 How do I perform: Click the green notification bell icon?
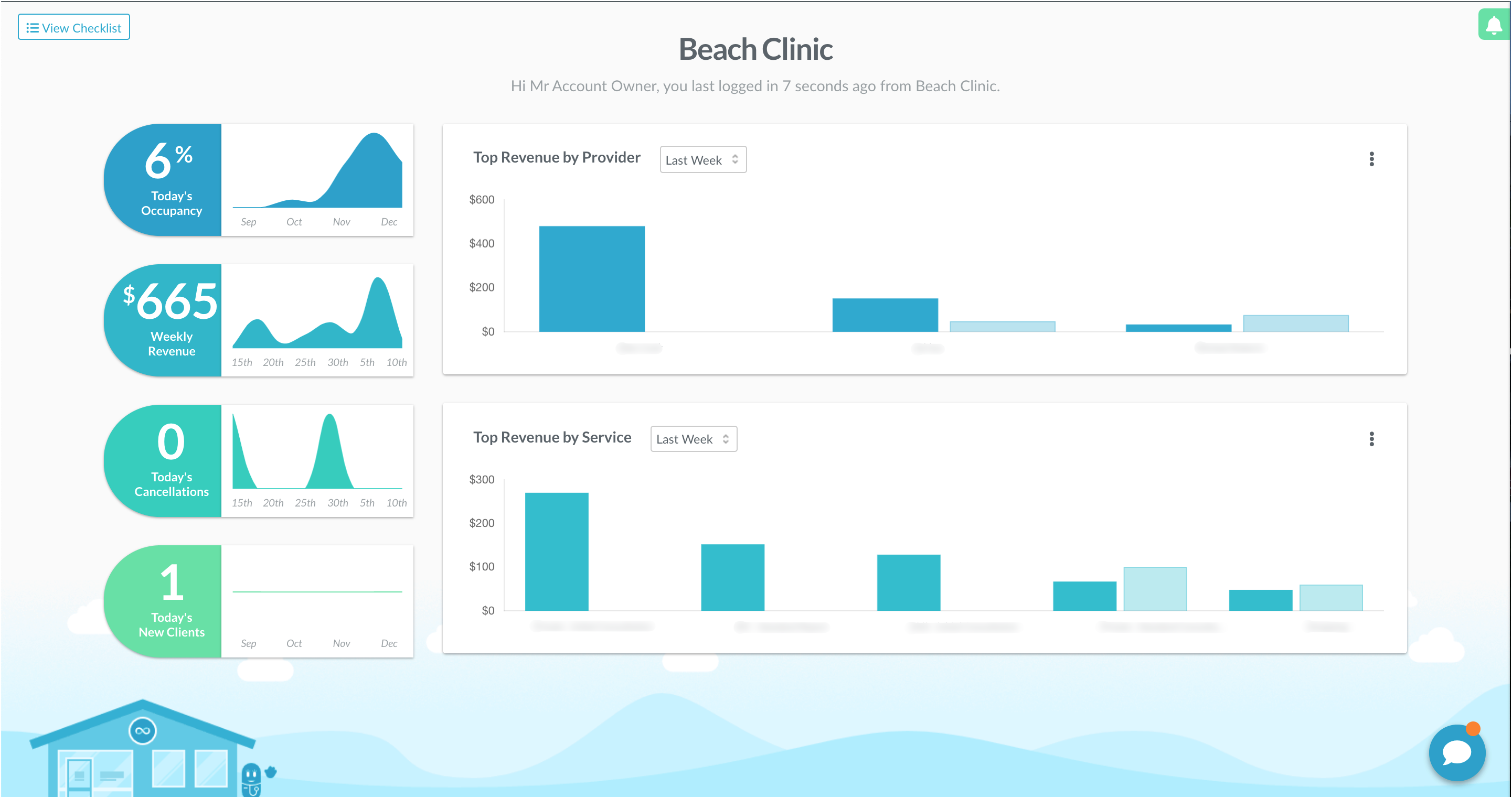click(x=1494, y=25)
